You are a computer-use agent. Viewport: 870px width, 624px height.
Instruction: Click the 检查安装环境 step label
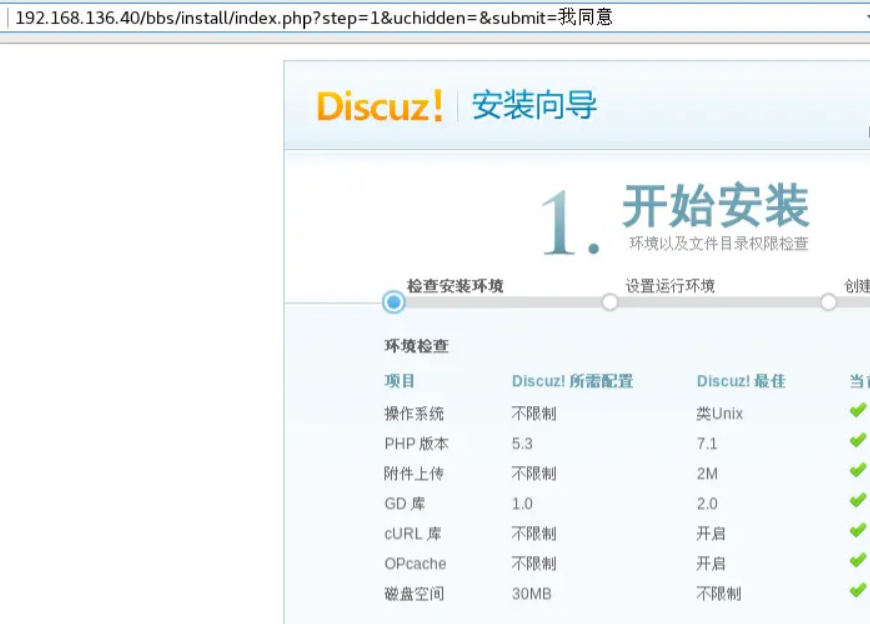pyautogui.click(x=455, y=286)
